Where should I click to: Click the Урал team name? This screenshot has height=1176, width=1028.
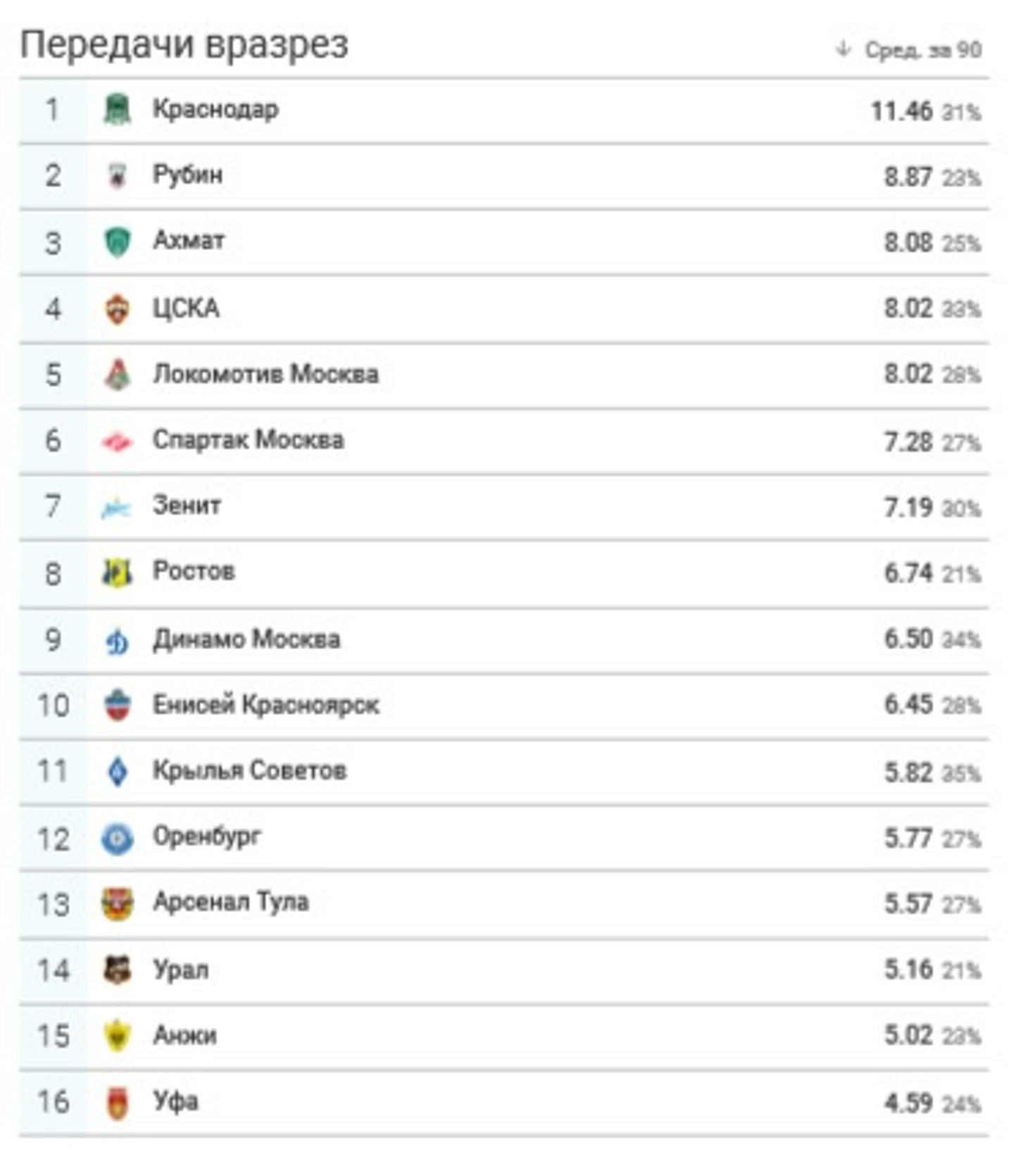click(181, 970)
